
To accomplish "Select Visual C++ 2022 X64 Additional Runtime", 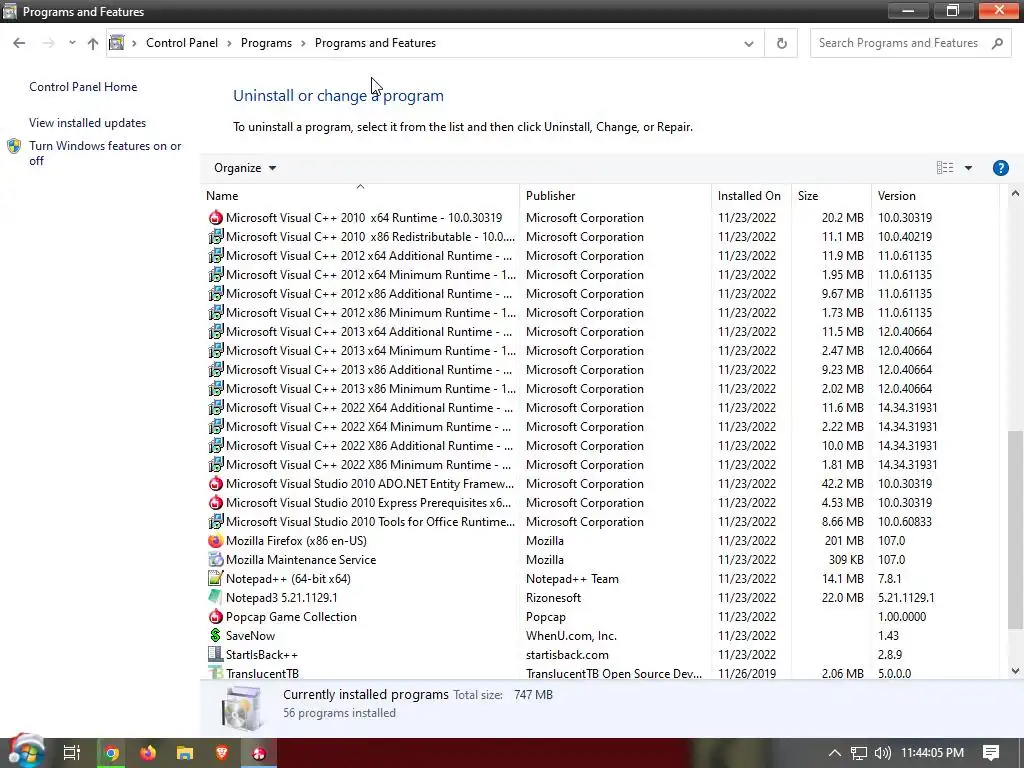I will pos(600,408).
